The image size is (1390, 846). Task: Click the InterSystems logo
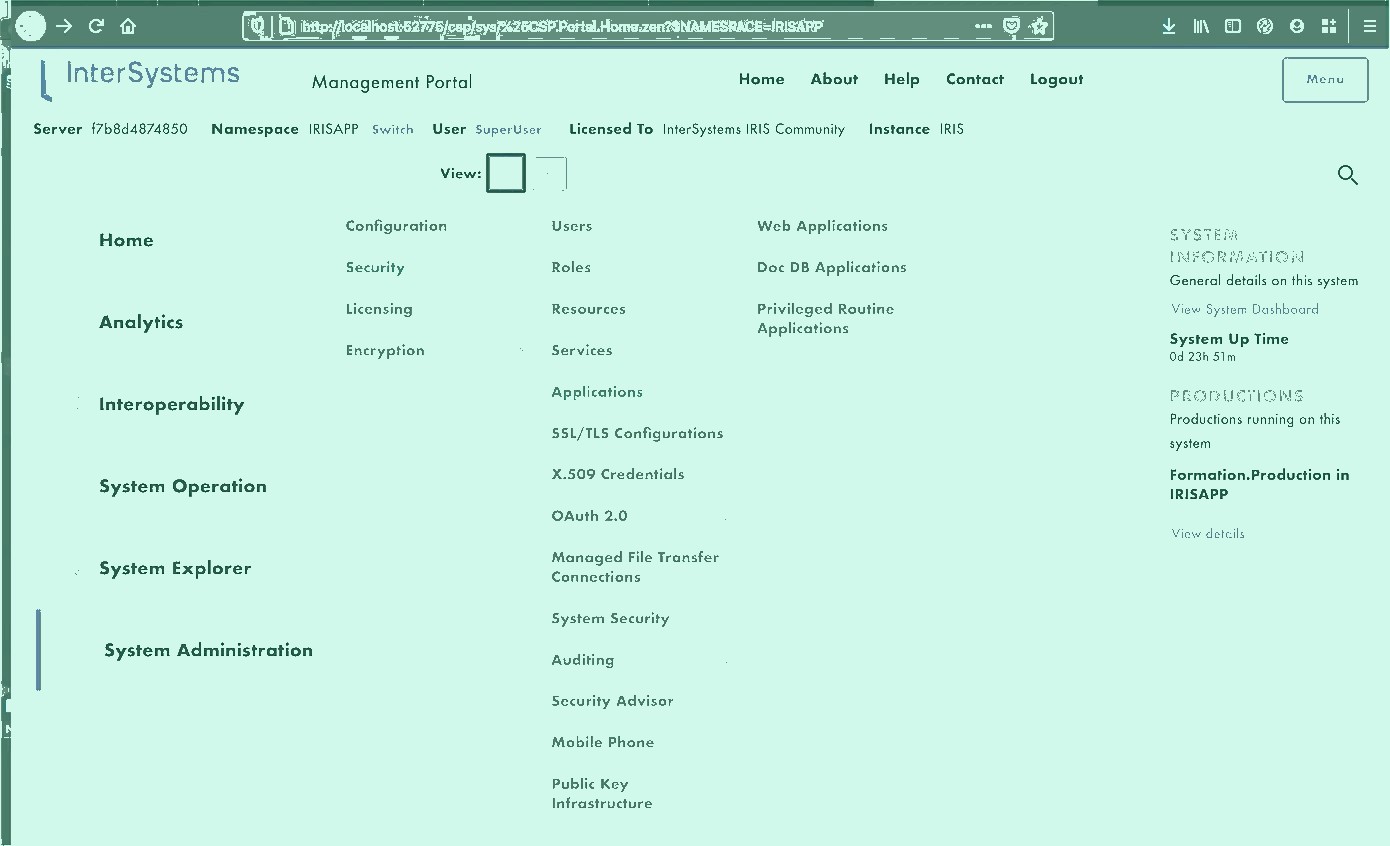(140, 74)
